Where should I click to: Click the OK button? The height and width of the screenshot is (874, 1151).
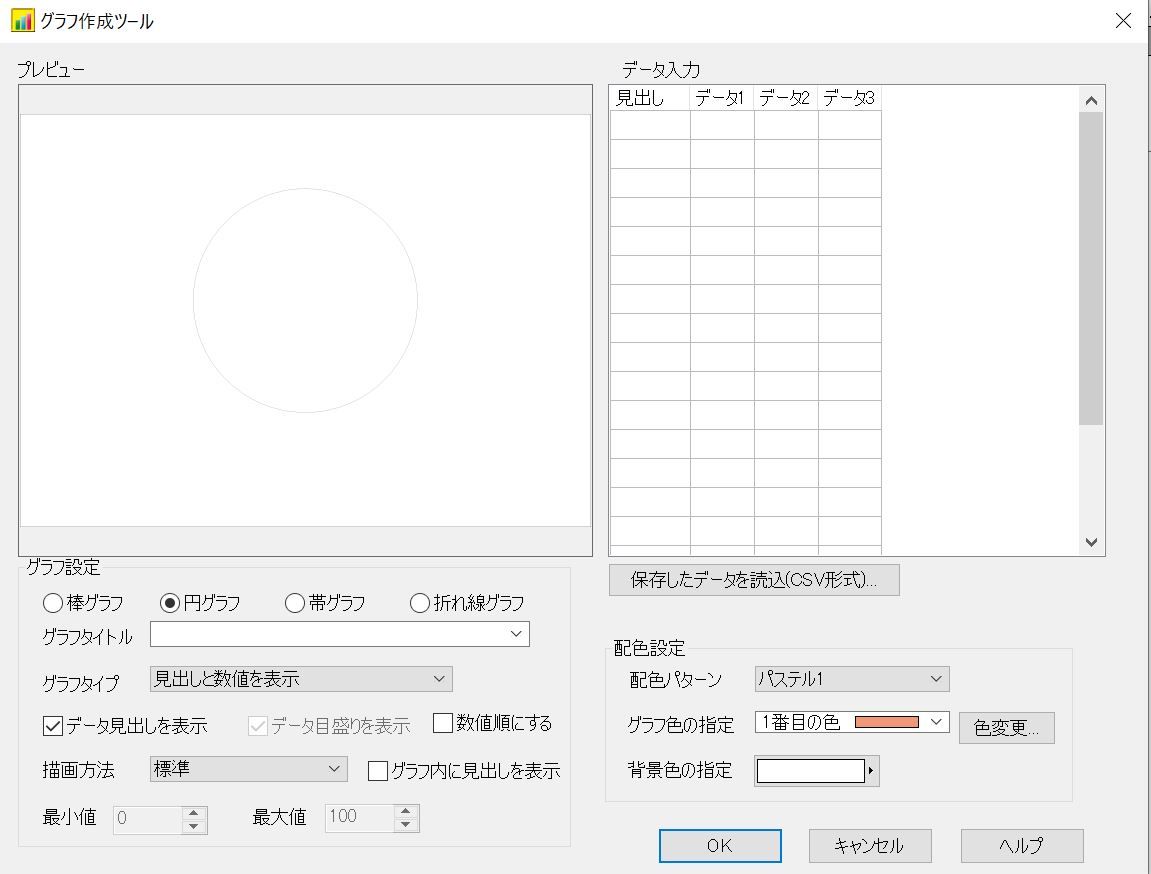(719, 845)
